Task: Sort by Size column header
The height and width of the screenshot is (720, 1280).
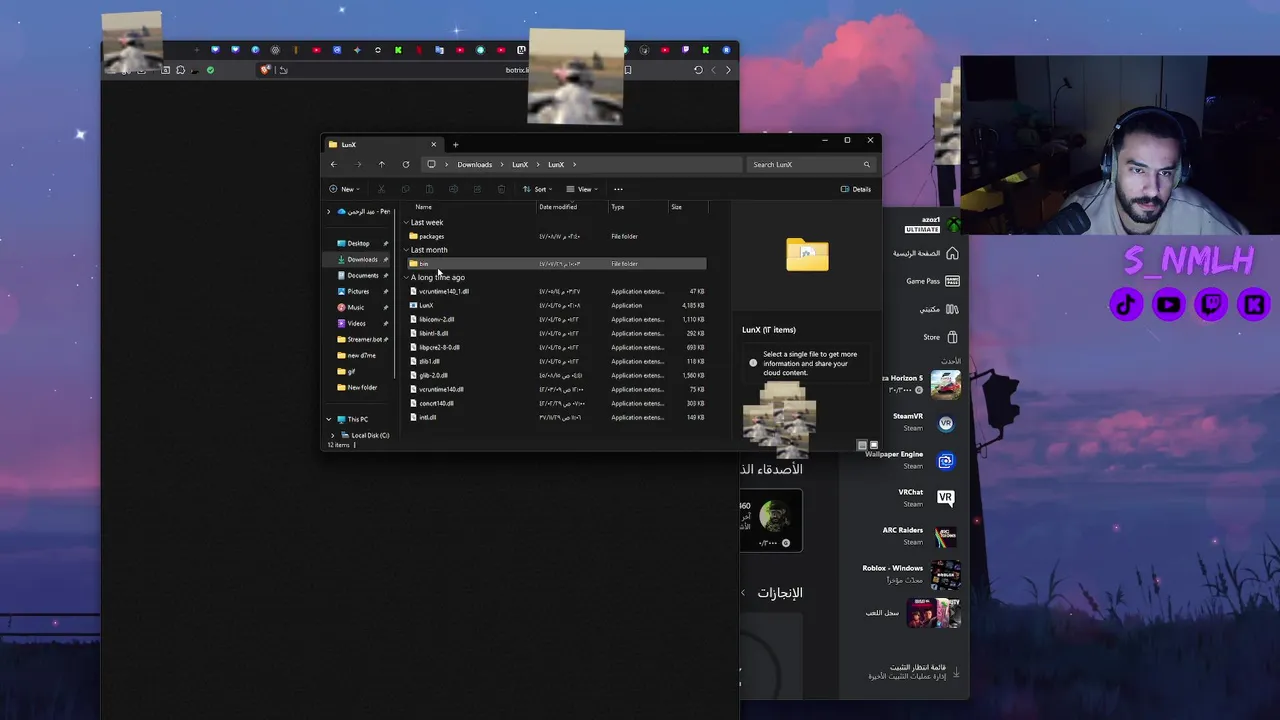Action: (677, 207)
